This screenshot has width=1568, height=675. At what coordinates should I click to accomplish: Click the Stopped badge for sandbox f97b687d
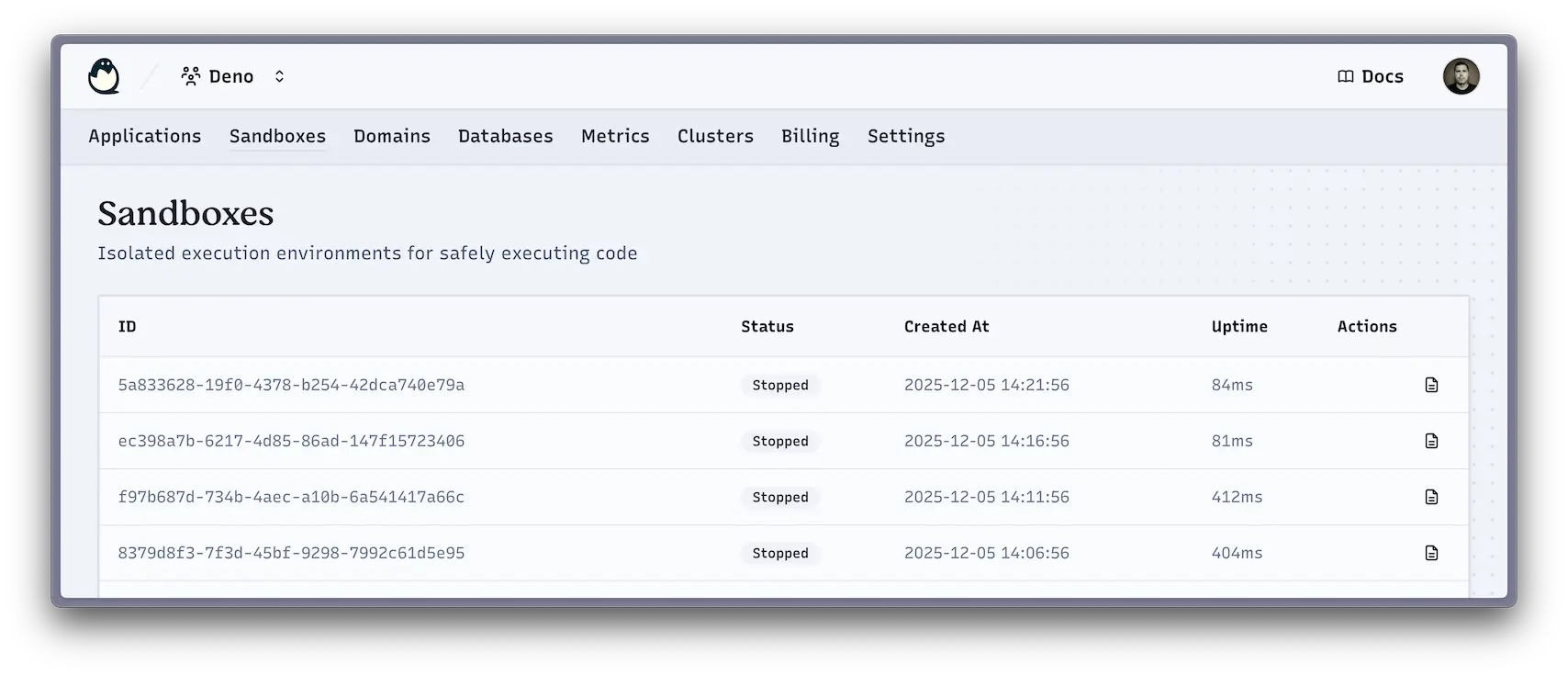click(x=780, y=497)
